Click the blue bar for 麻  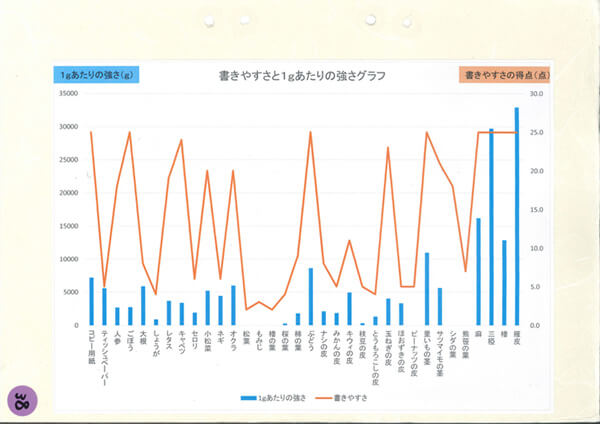tap(478, 271)
